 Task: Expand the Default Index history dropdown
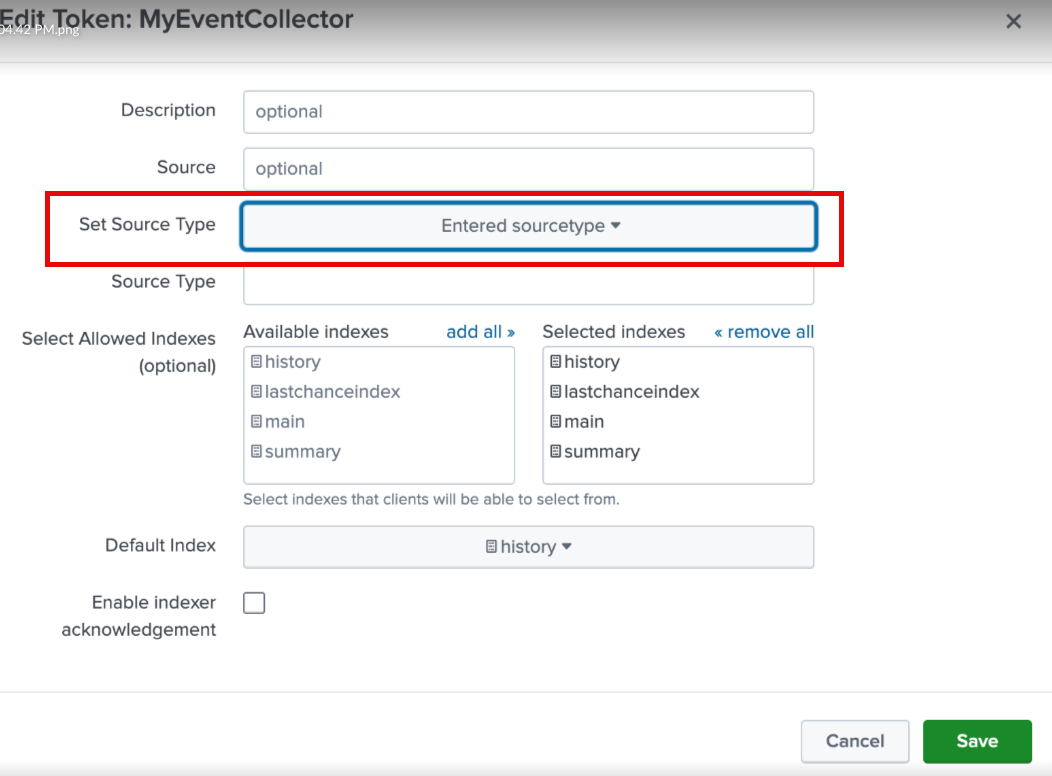point(529,547)
